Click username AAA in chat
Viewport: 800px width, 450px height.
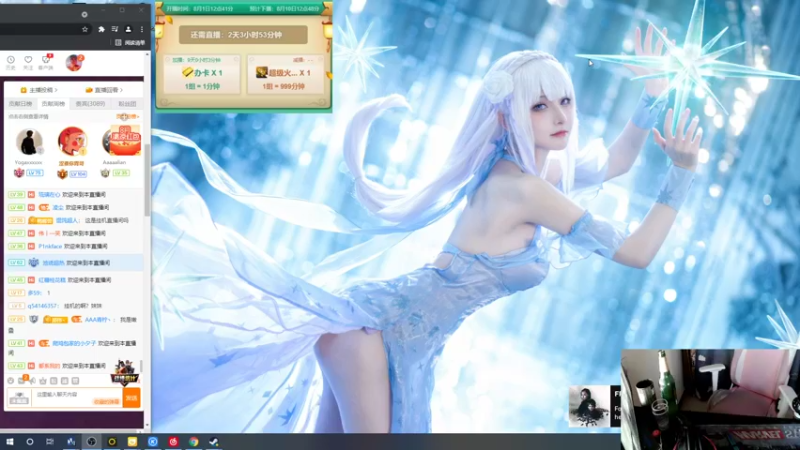tap(97, 319)
